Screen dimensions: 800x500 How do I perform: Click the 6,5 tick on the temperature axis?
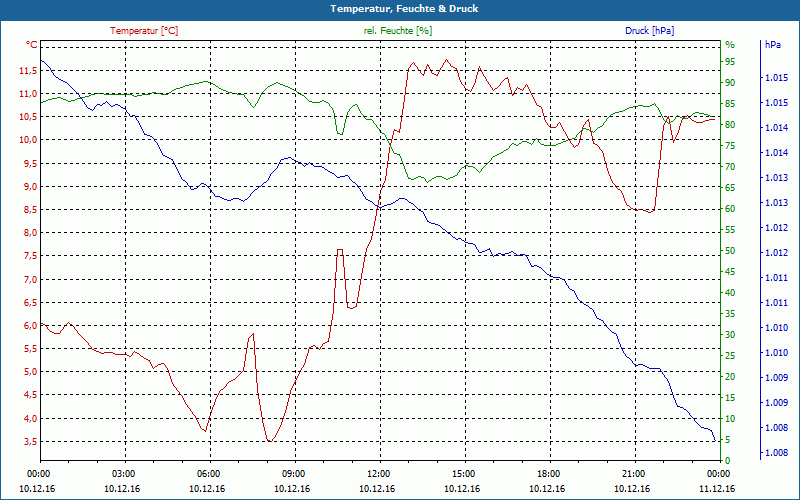point(30,303)
